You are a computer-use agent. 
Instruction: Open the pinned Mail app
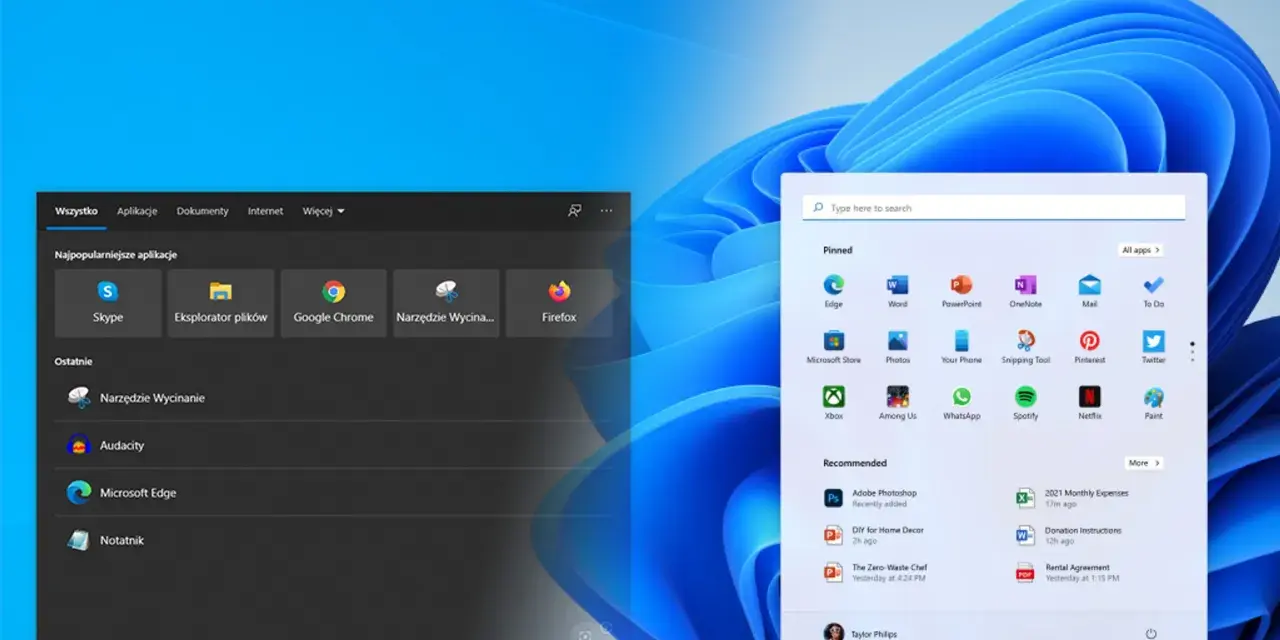point(1090,291)
